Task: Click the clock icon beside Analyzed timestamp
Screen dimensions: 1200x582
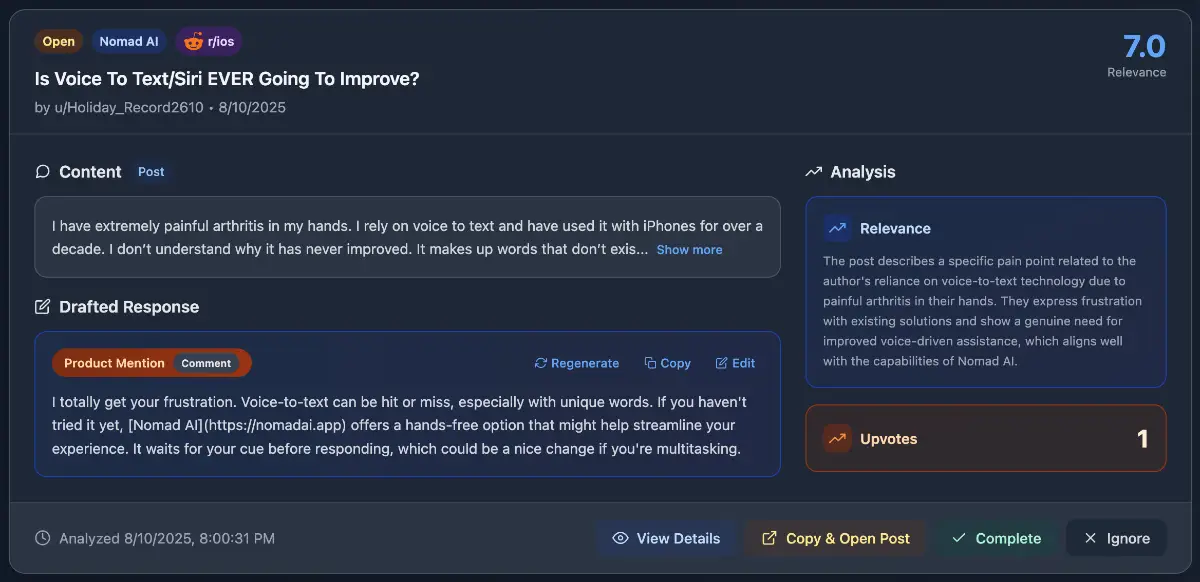Action: point(42,538)
